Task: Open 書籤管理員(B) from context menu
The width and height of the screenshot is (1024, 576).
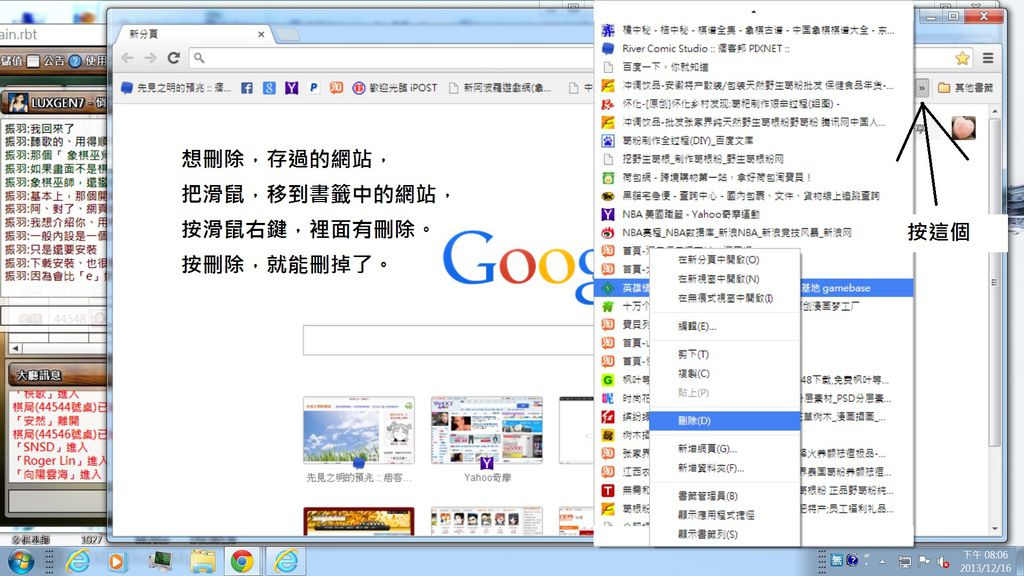Action: click(725, 496)
